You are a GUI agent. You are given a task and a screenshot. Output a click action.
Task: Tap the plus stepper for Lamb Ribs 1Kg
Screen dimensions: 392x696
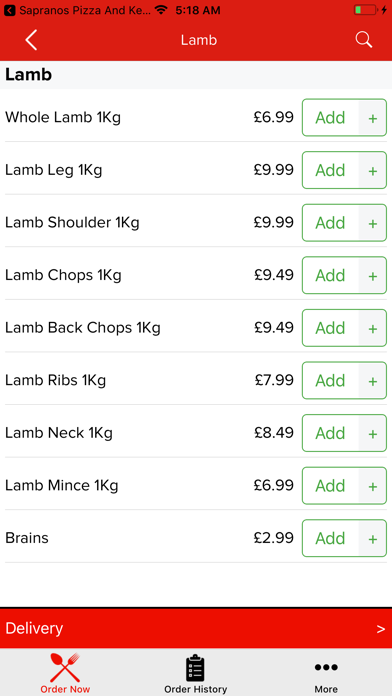tap(372, 381)
